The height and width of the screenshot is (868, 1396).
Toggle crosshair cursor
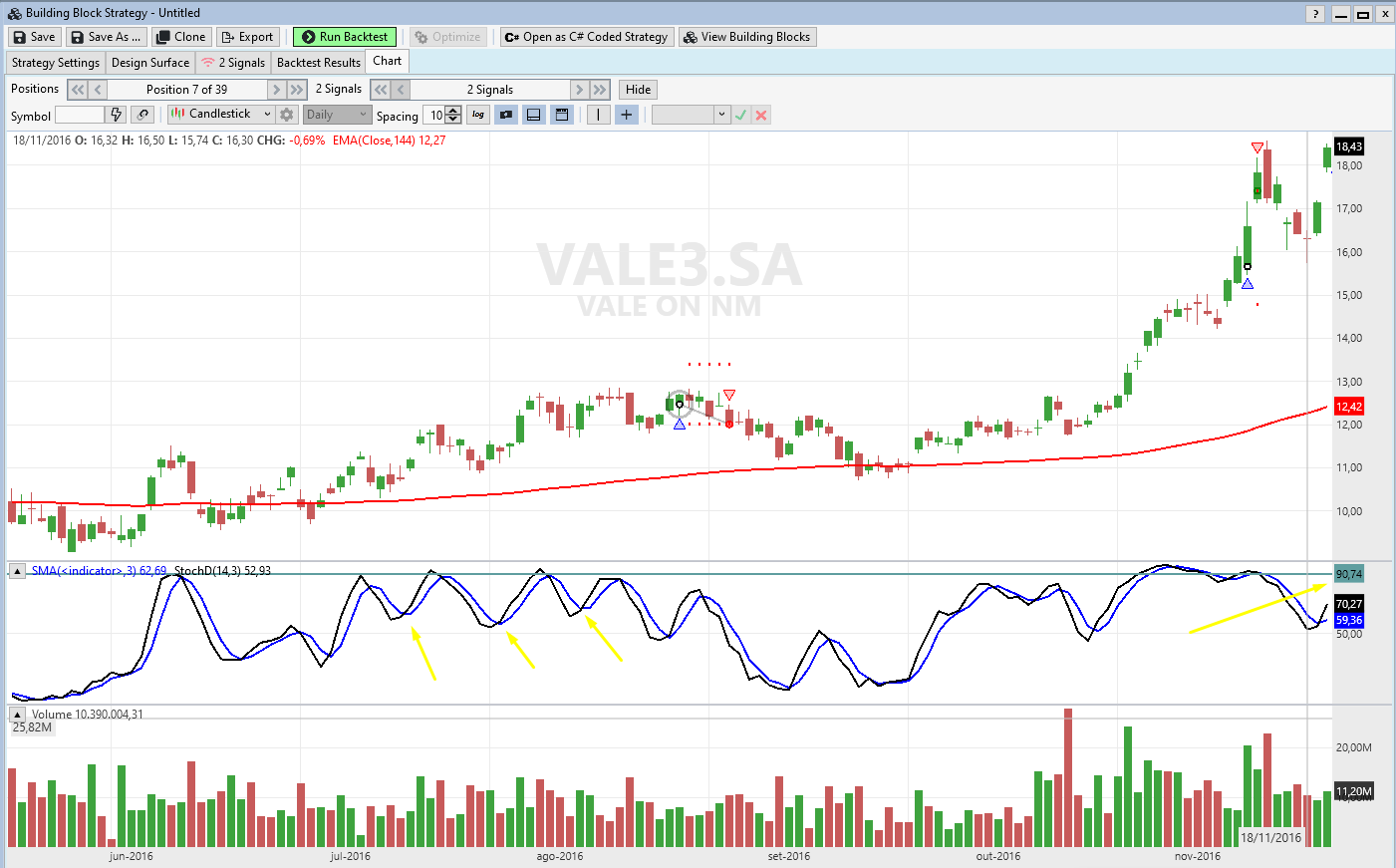tap(626, 115)
